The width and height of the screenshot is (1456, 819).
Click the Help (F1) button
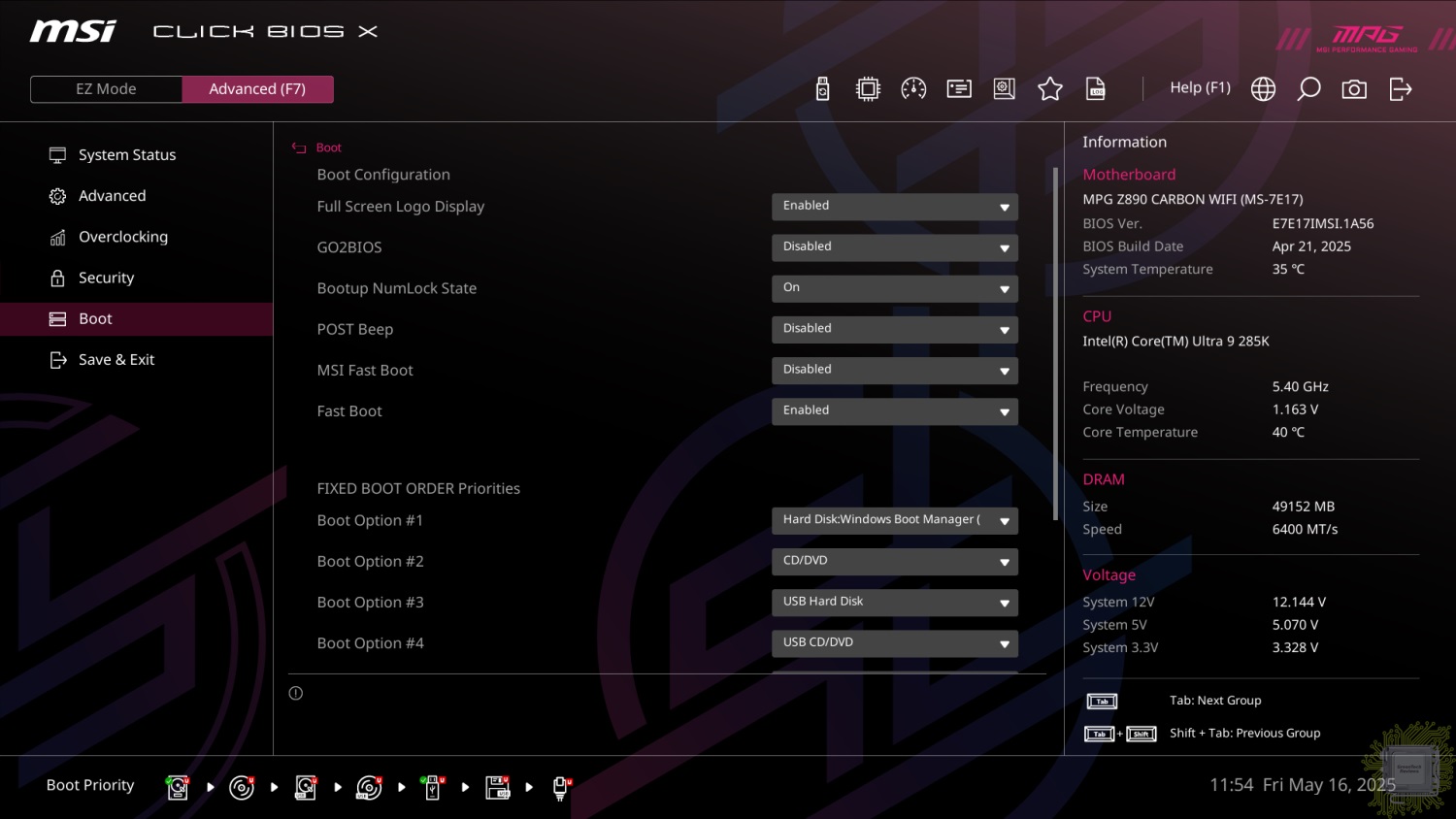click(x=1200, y=87)
